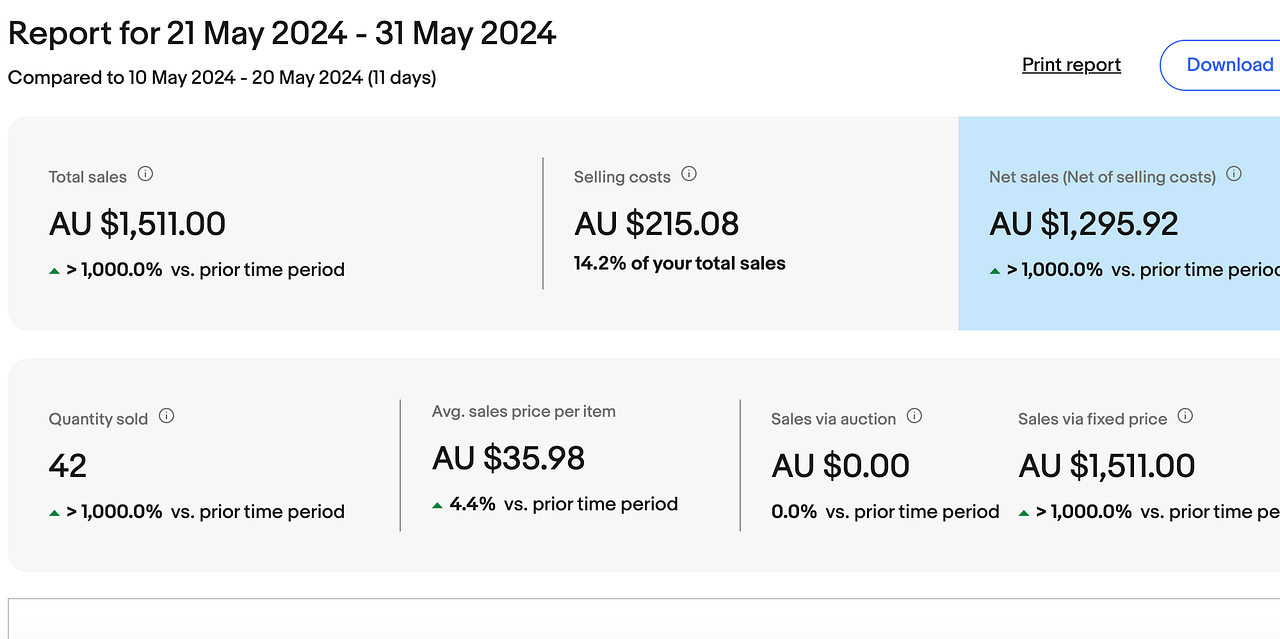
Task: Click the Quantity sold info icon
Action: [167, 416]
